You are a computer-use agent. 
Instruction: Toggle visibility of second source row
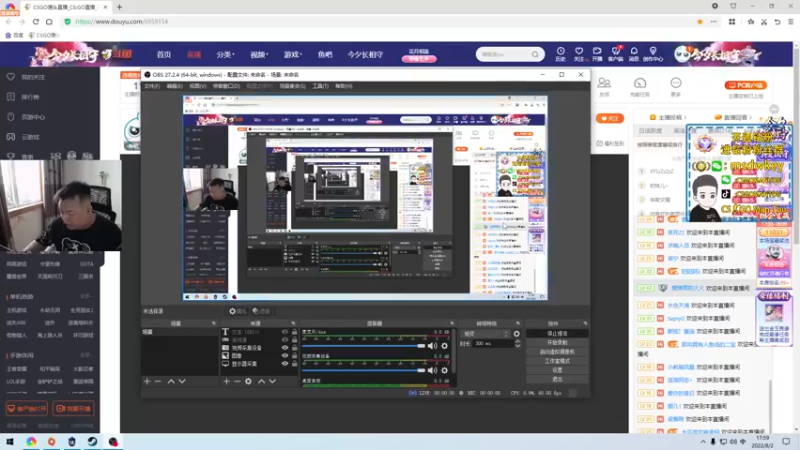pyautogui.click(x=285, y=340)
